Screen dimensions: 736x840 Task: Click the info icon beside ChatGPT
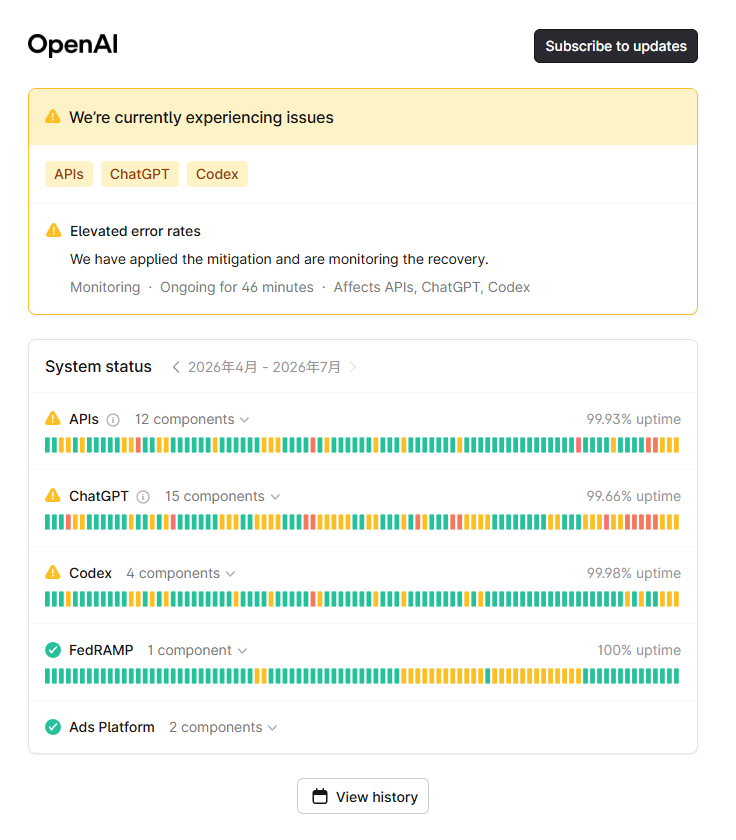point(143,497)
